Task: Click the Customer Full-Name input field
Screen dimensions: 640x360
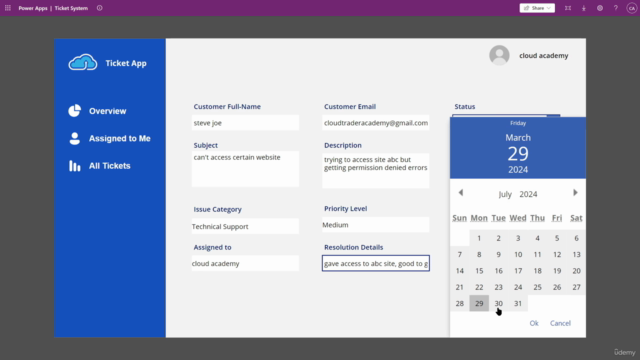Action: 245,123
